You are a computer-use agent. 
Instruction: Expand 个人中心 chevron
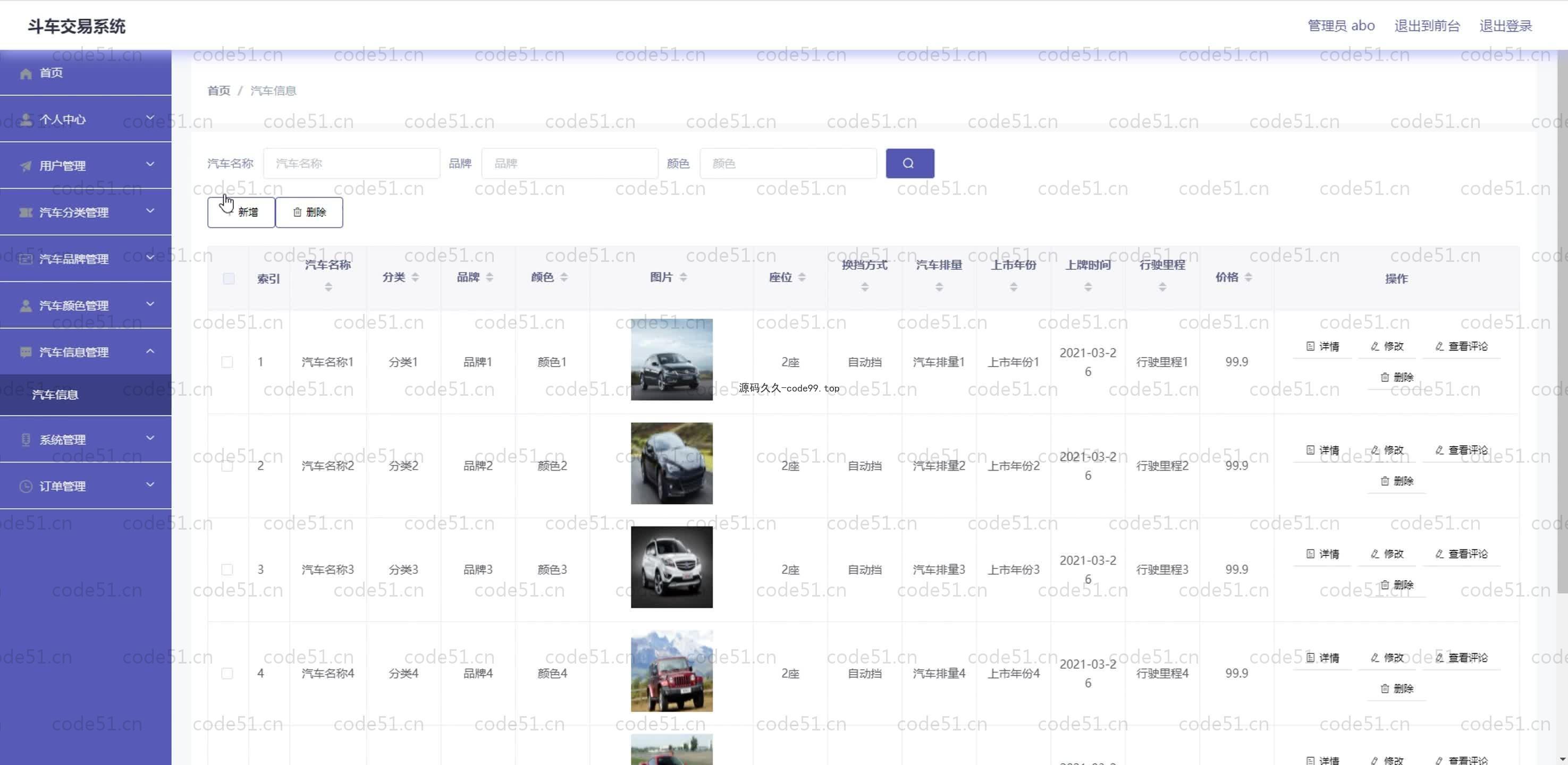(150, 118)
